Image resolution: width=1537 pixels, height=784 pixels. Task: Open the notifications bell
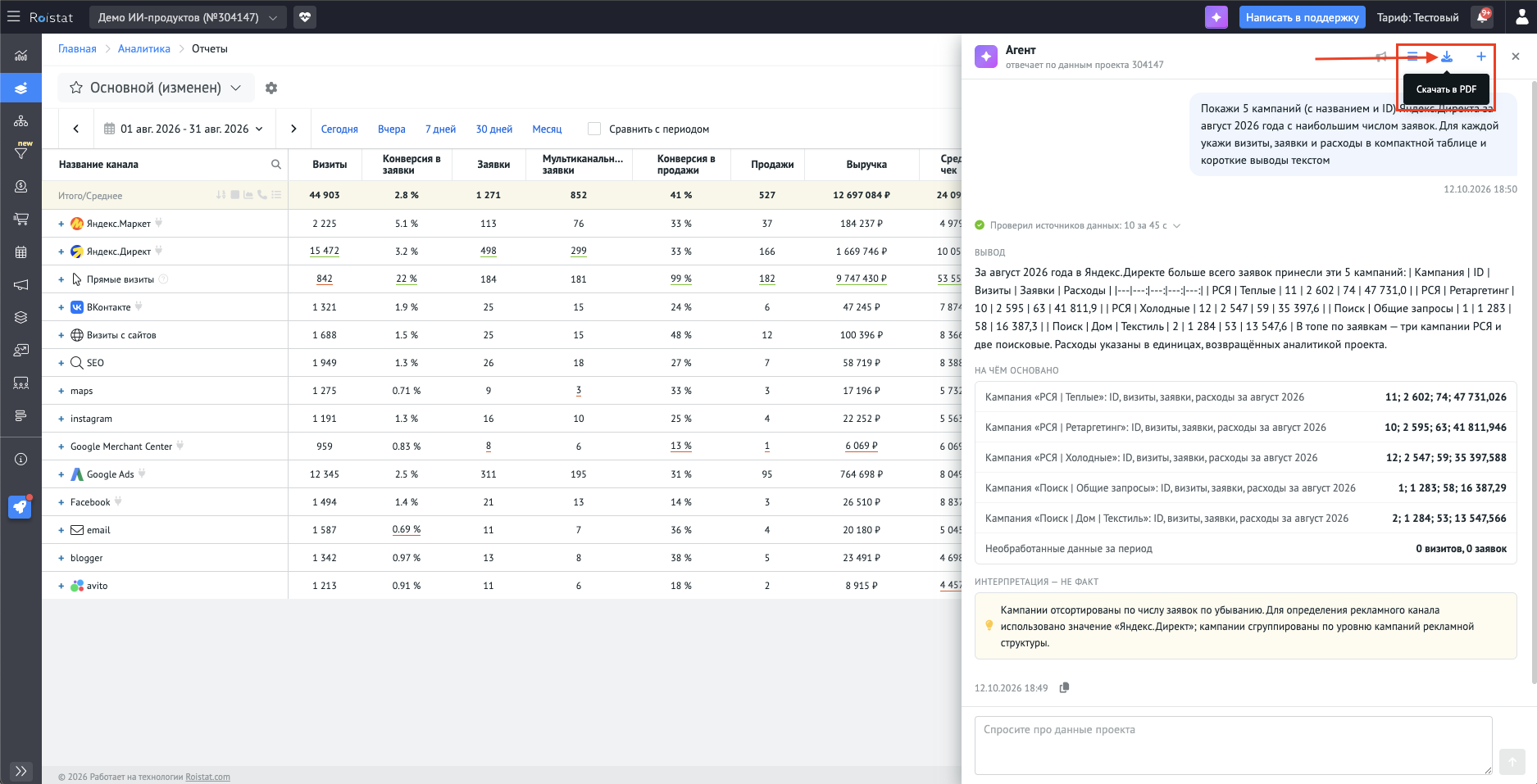1481,16
